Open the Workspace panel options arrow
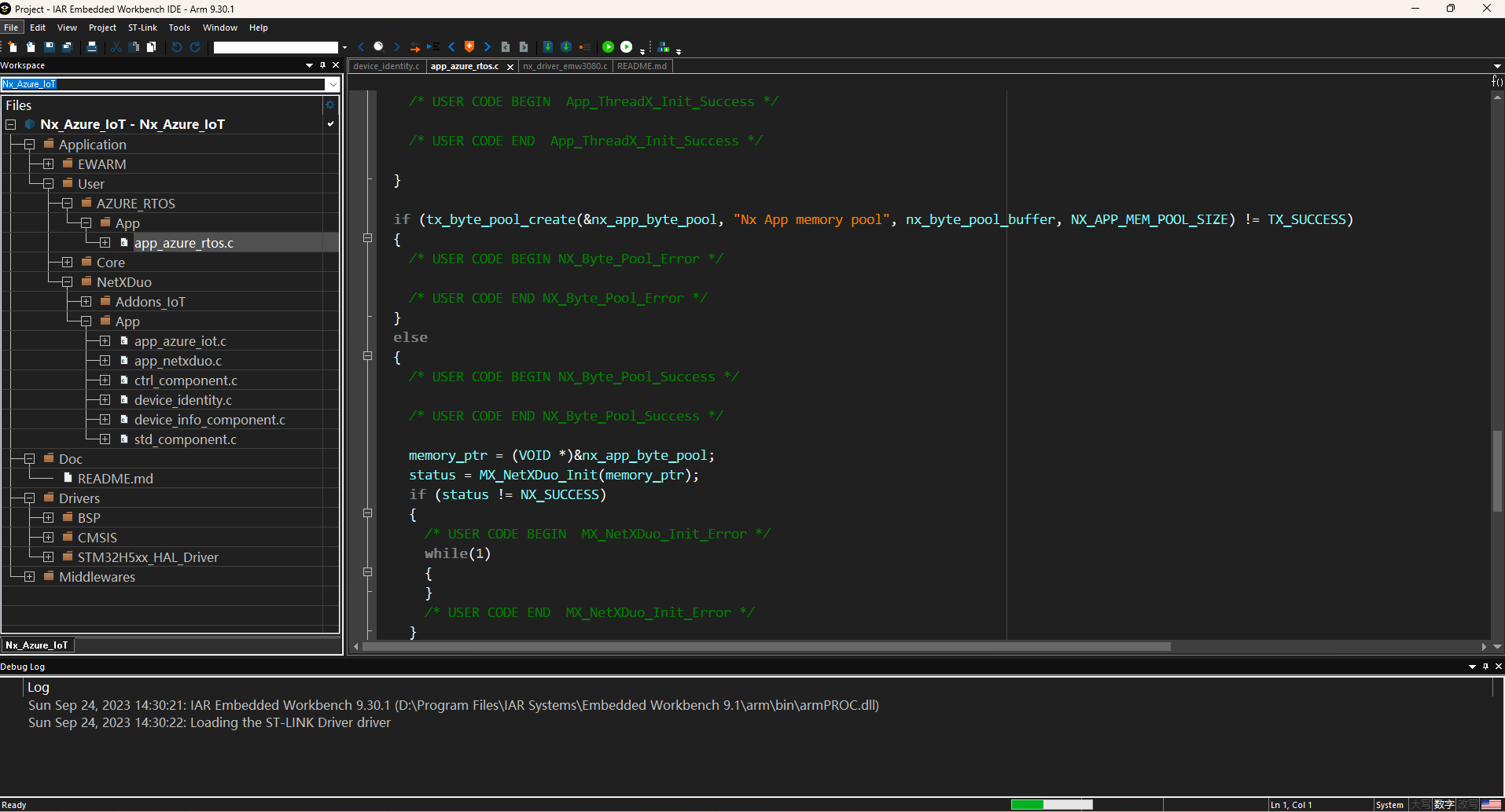The width and height of the screenshot is (1505, 812). click(x=309, y=65)
